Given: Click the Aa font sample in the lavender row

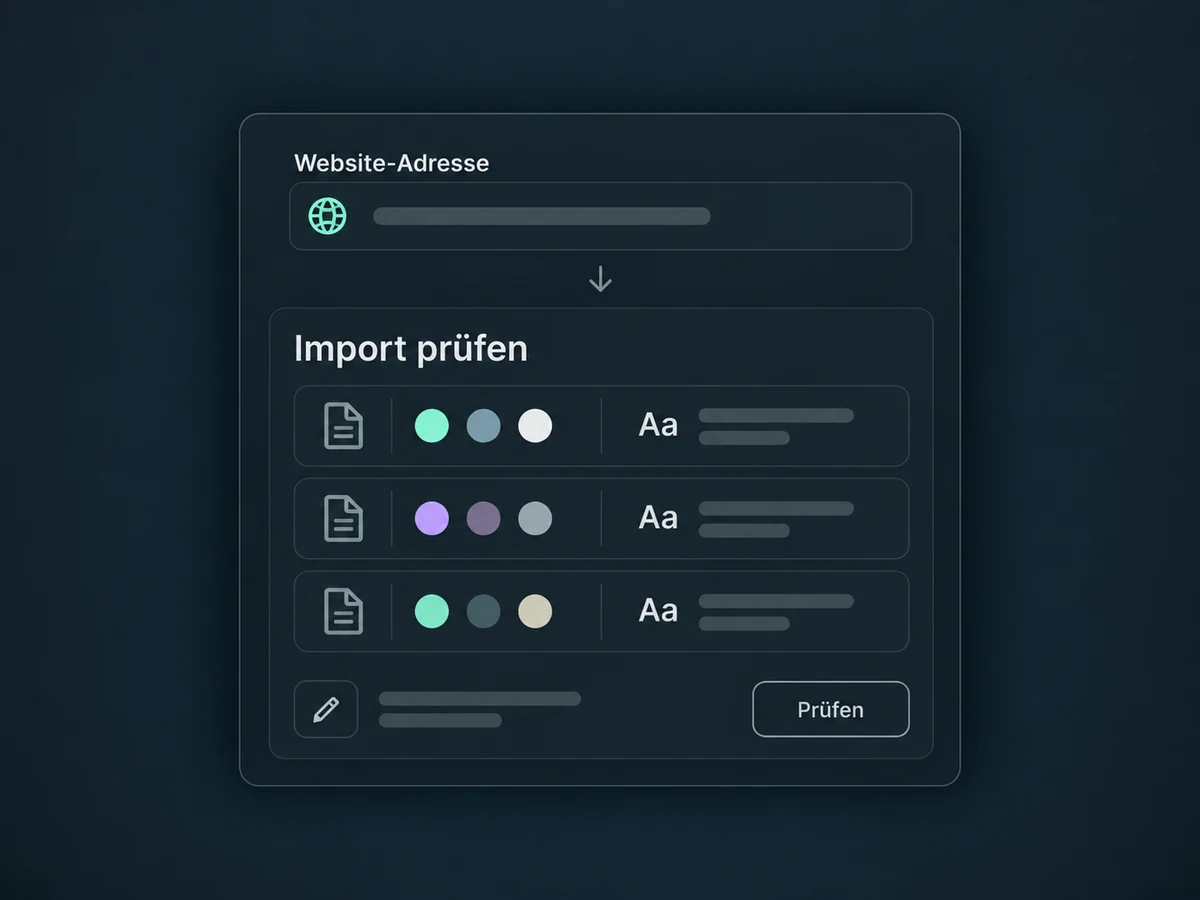Looking at the screenshot, I should 658,518.
